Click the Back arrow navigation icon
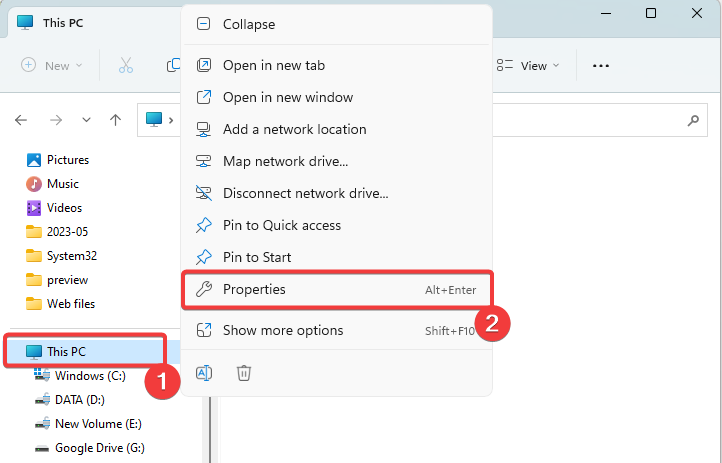Image resolution: width=722 pixels, height=463 pixels. tap(21, 120)
